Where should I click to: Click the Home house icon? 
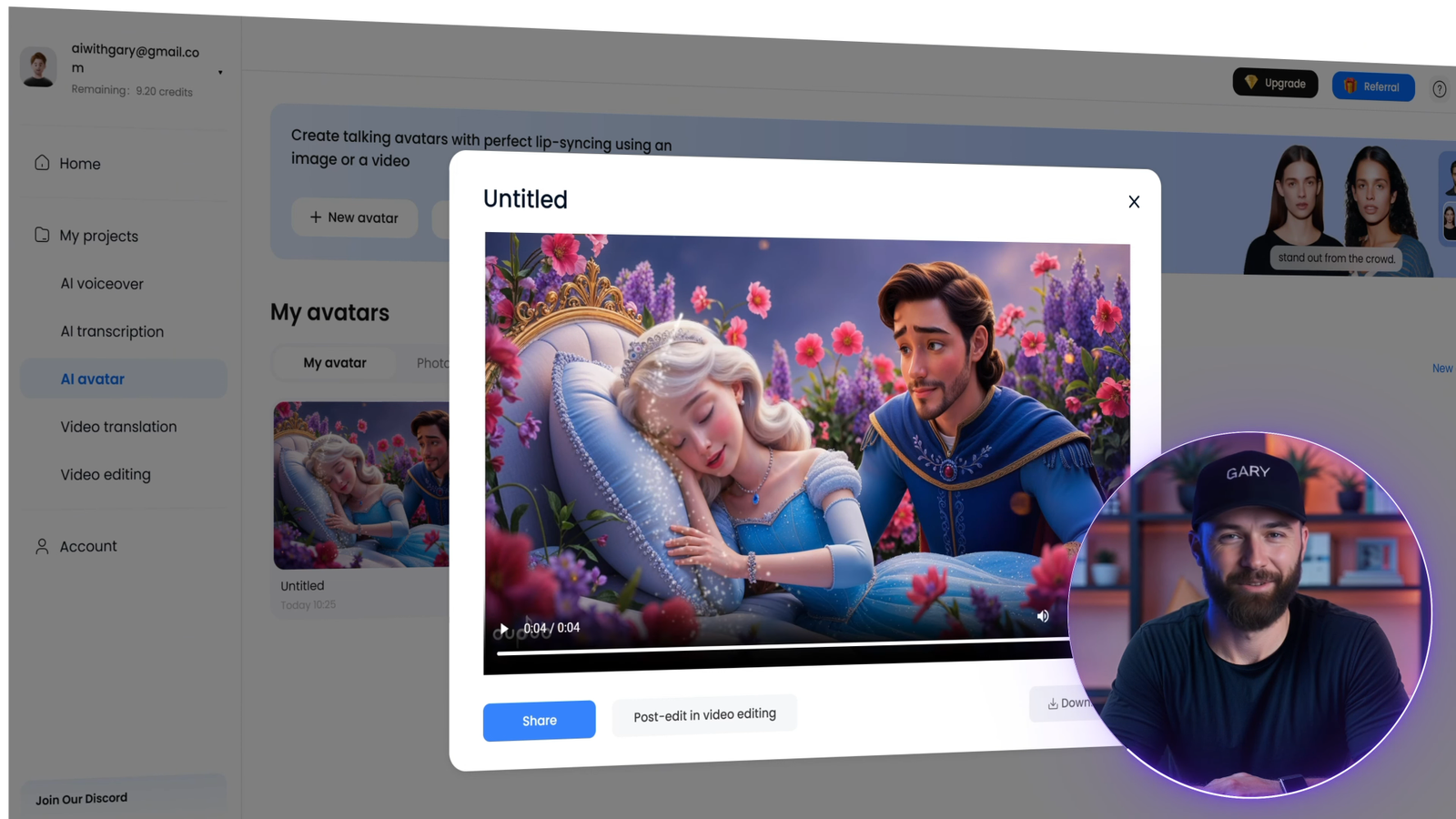tap(42, 163)
